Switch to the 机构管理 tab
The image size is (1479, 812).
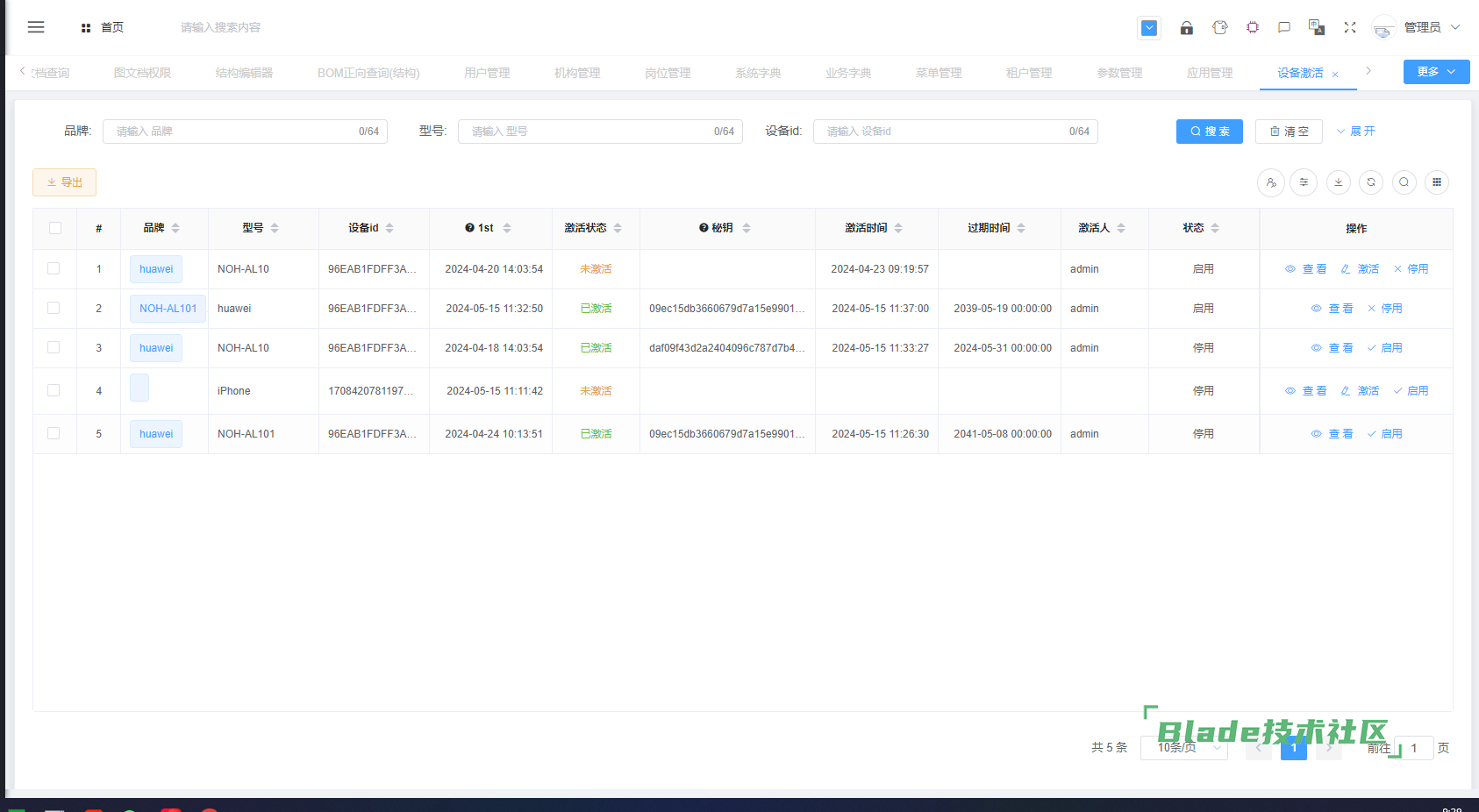coord(577,73)
